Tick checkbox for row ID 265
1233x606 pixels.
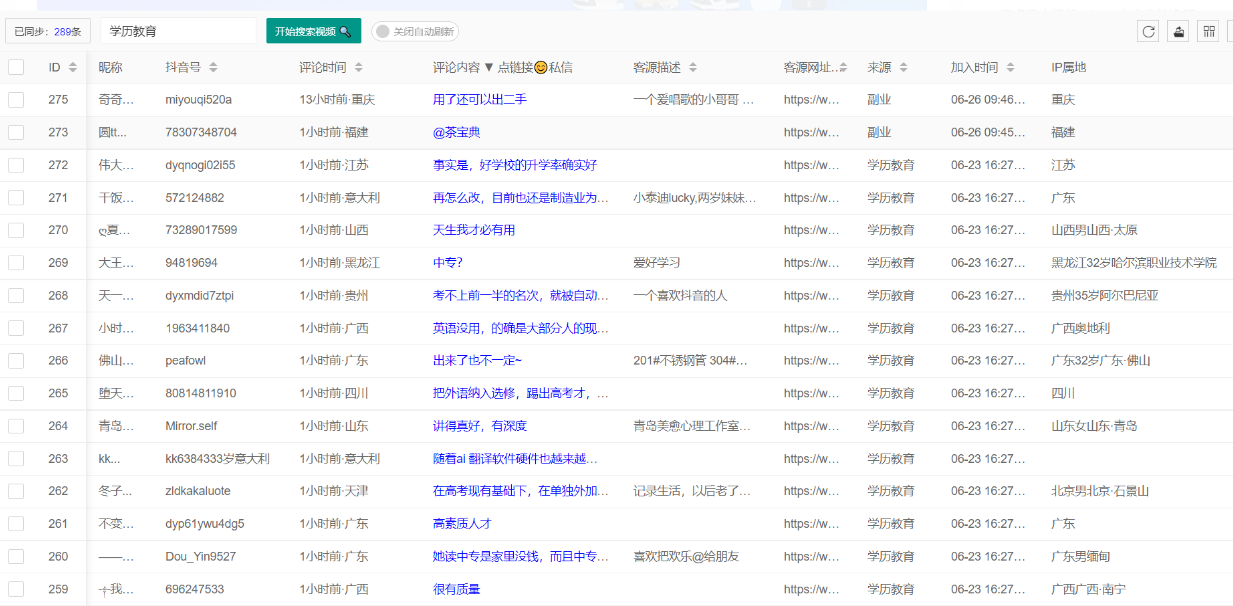click(x=16, y=393)
